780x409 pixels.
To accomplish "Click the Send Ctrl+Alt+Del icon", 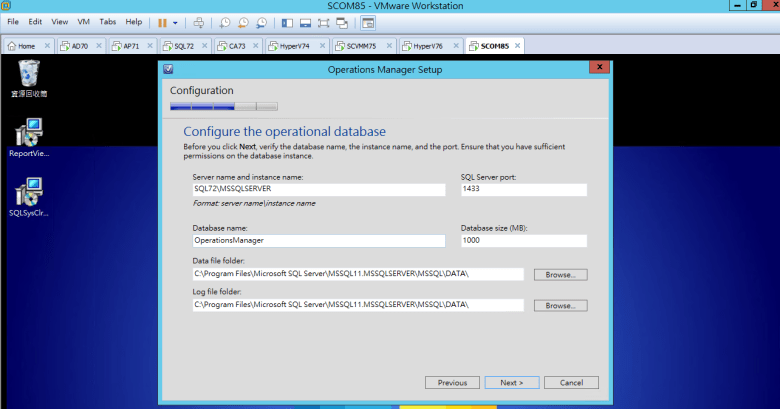I will (198, 22).
